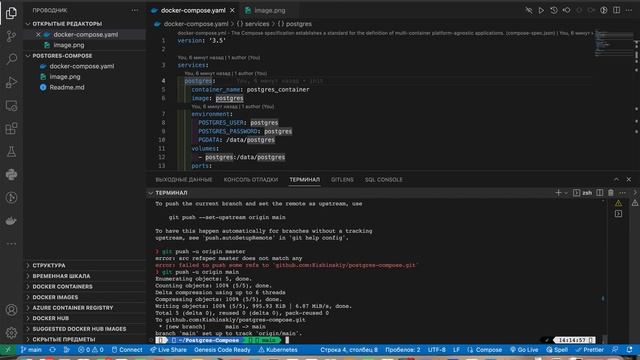Open the Explorer view in activity bar

point(11,13)
